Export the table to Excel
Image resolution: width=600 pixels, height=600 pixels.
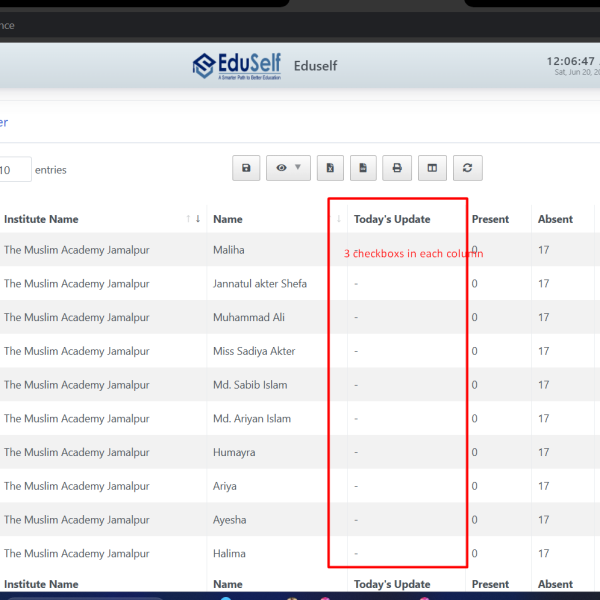(330, 168)
